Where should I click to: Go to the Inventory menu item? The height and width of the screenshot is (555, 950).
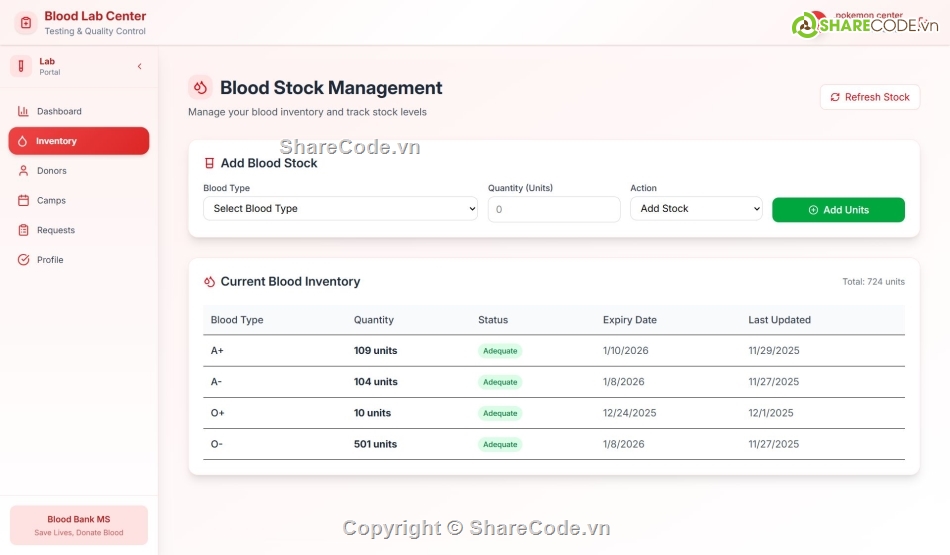[x=78, y=141]
